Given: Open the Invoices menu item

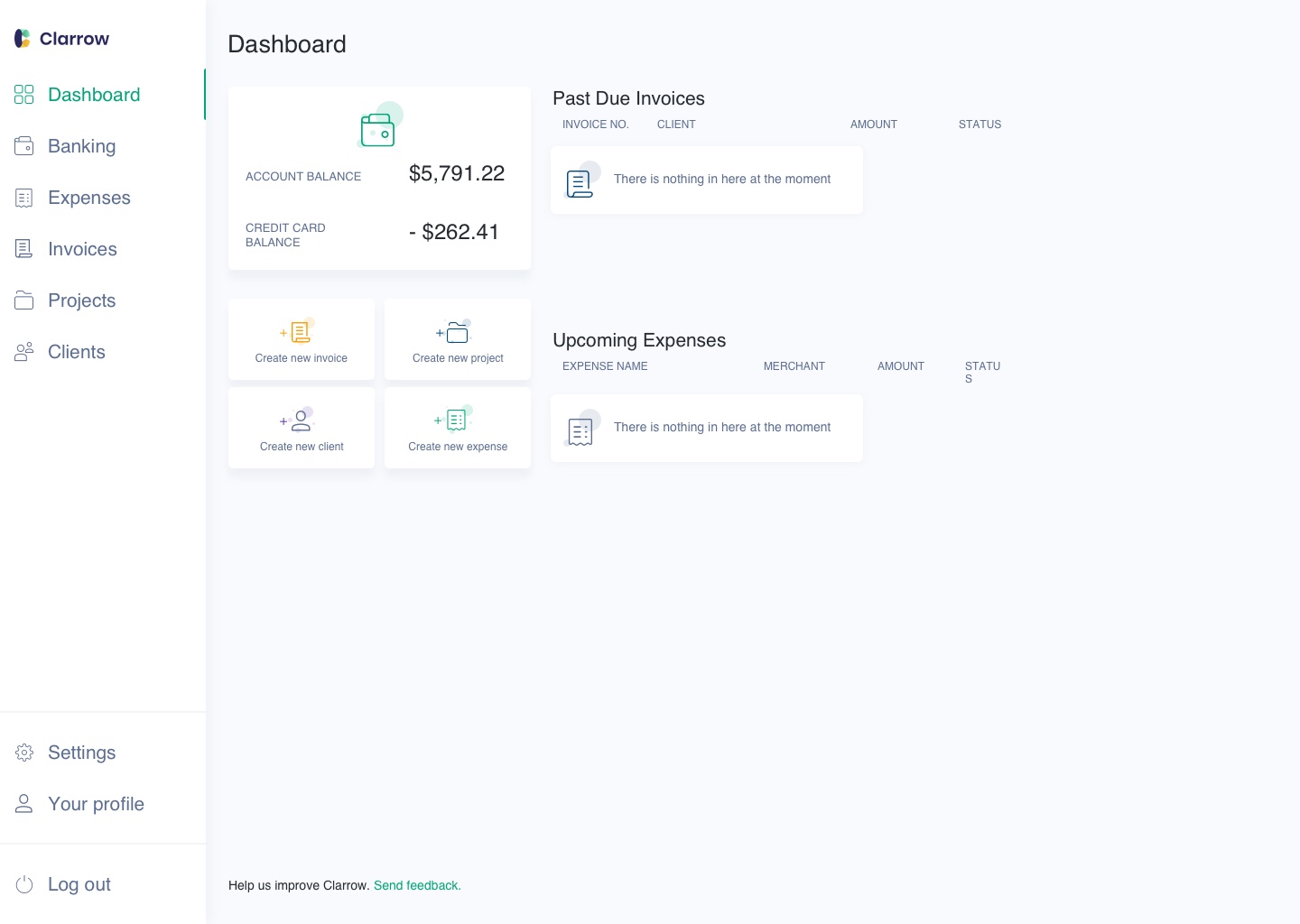Looking at the screenshot, I should 82,249.
